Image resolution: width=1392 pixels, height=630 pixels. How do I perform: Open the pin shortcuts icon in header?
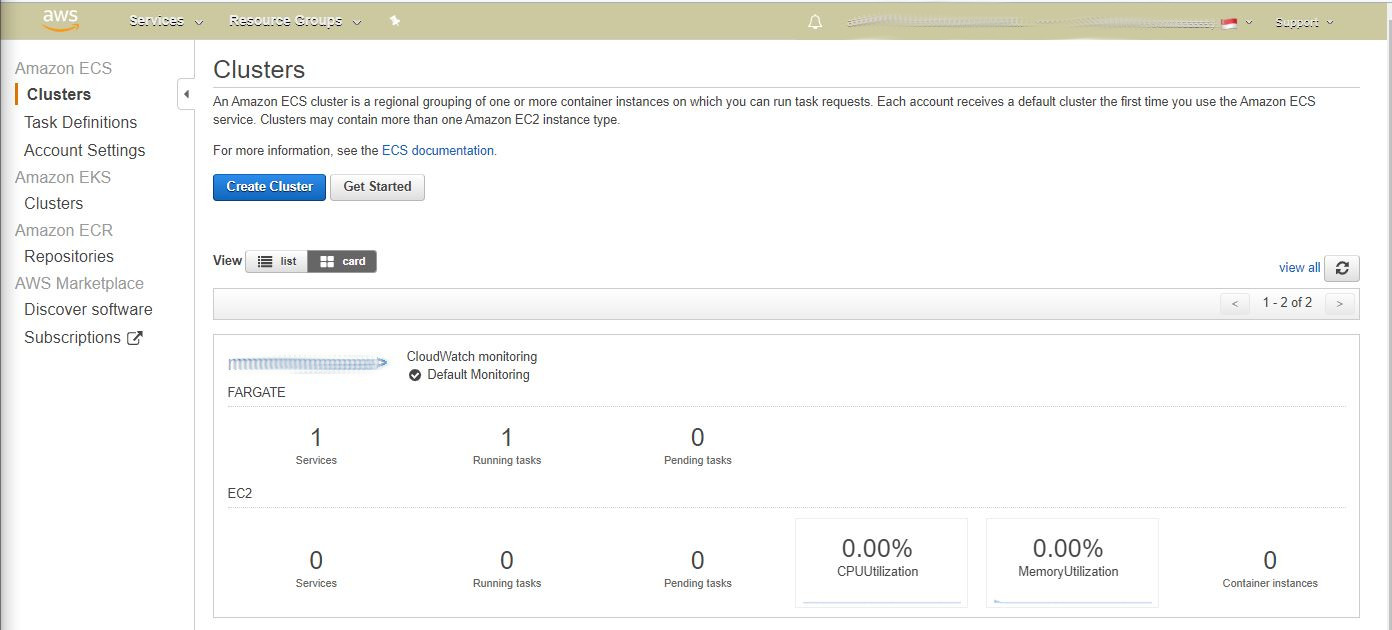pos(395,21)
